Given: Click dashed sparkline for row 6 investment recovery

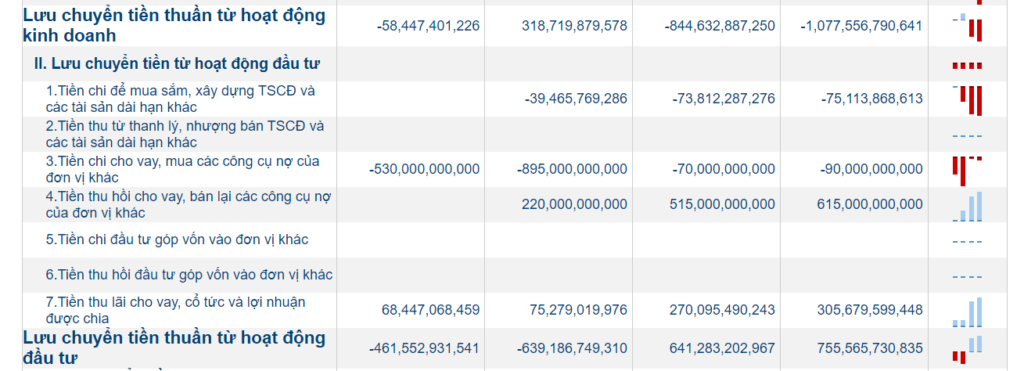Looking at the screenshot, I should click(968, 277).
